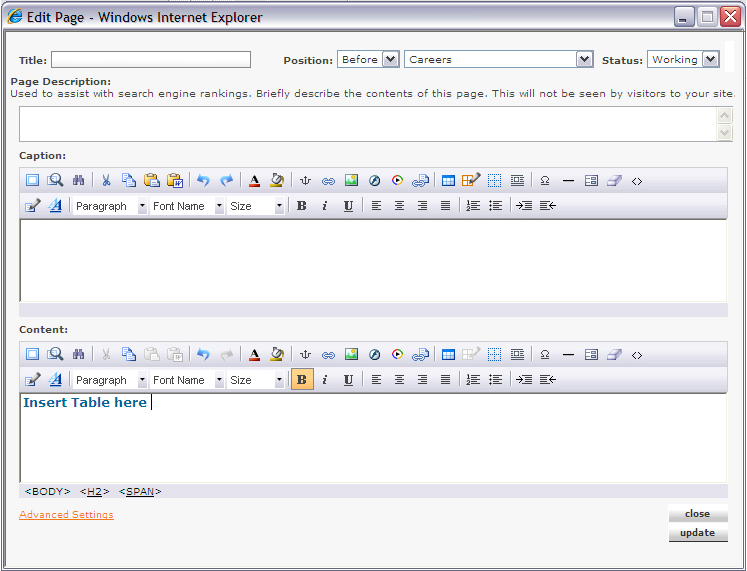
Task: Open the Position Before dropdown
Action: [368, 60]
